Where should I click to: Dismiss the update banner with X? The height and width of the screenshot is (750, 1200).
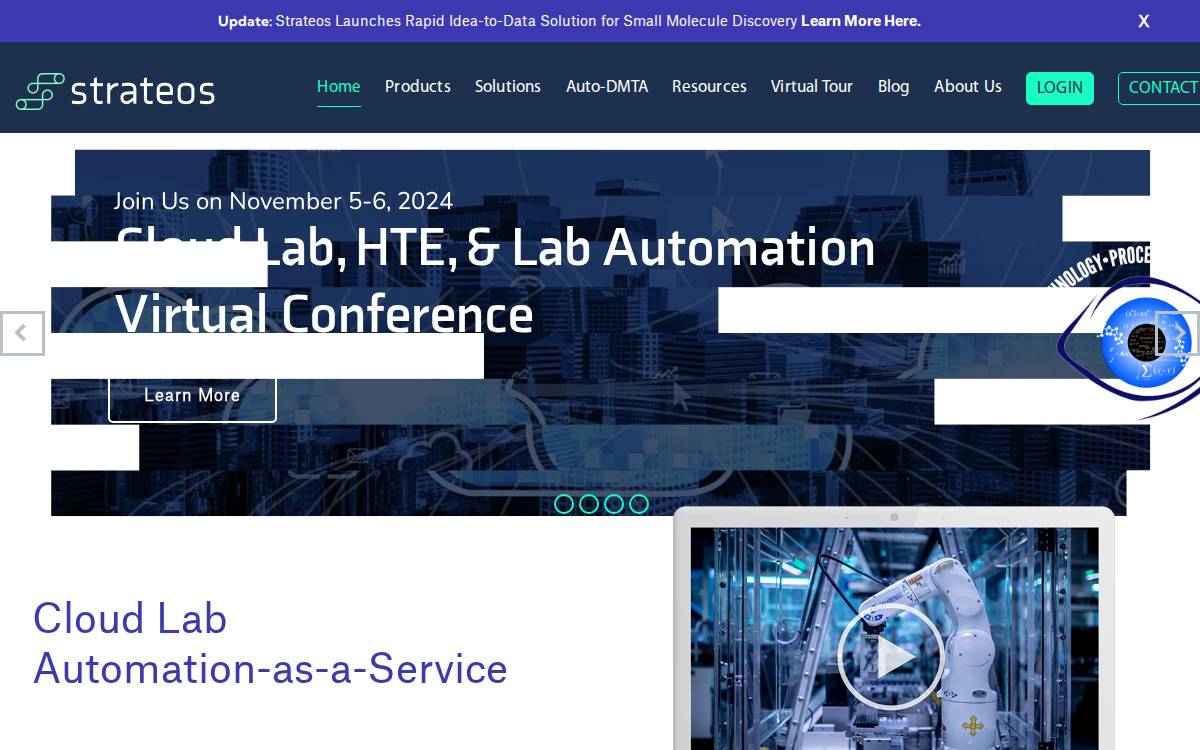tap(1144, 21)
